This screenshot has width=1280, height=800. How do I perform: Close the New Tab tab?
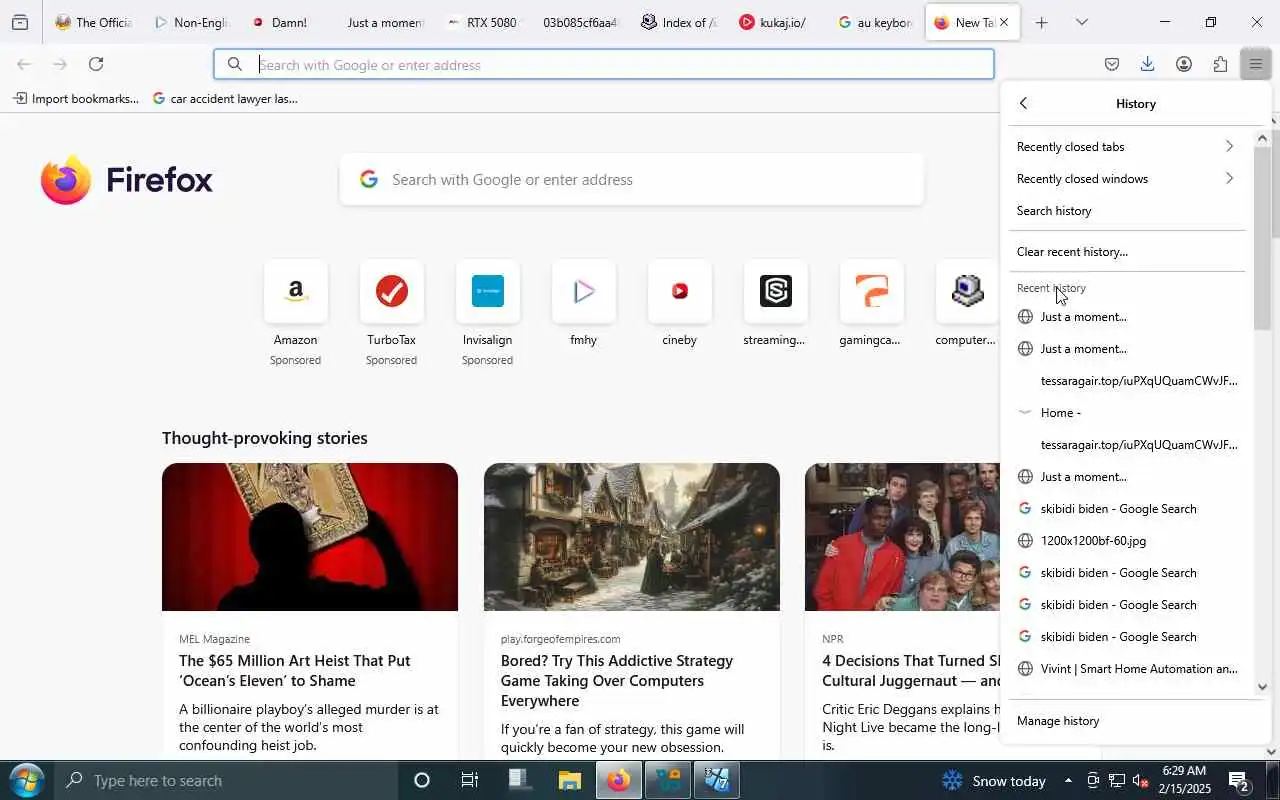coord(1004,22)
